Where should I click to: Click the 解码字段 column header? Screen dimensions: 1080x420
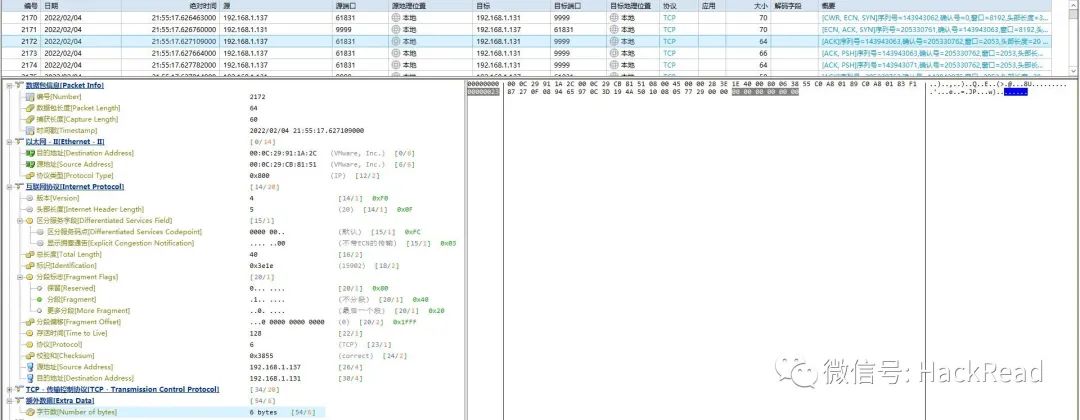click(x=795, y=6)
